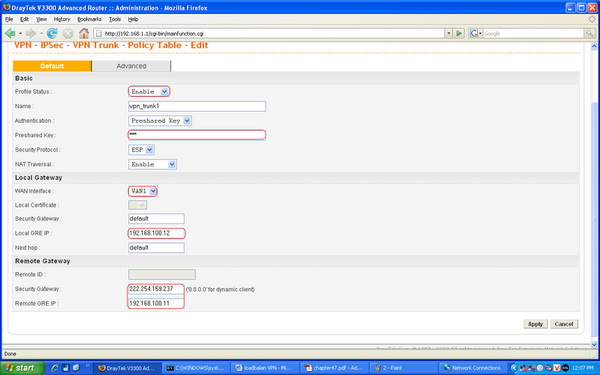Open the address bar URL history dropdown
Image resolution: width=600 pixels, height=375 pixels.
(x=448, y=33)
